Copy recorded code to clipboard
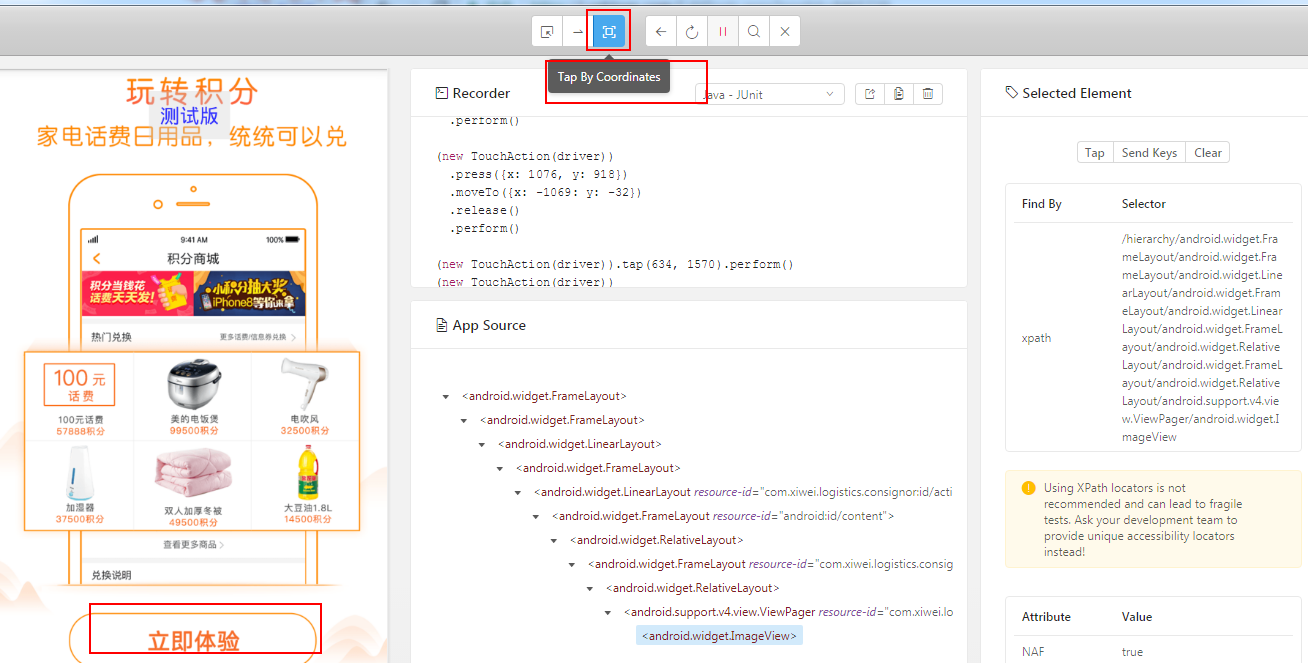The height and width of the screenshot is (663, 1308). [899, 94]
